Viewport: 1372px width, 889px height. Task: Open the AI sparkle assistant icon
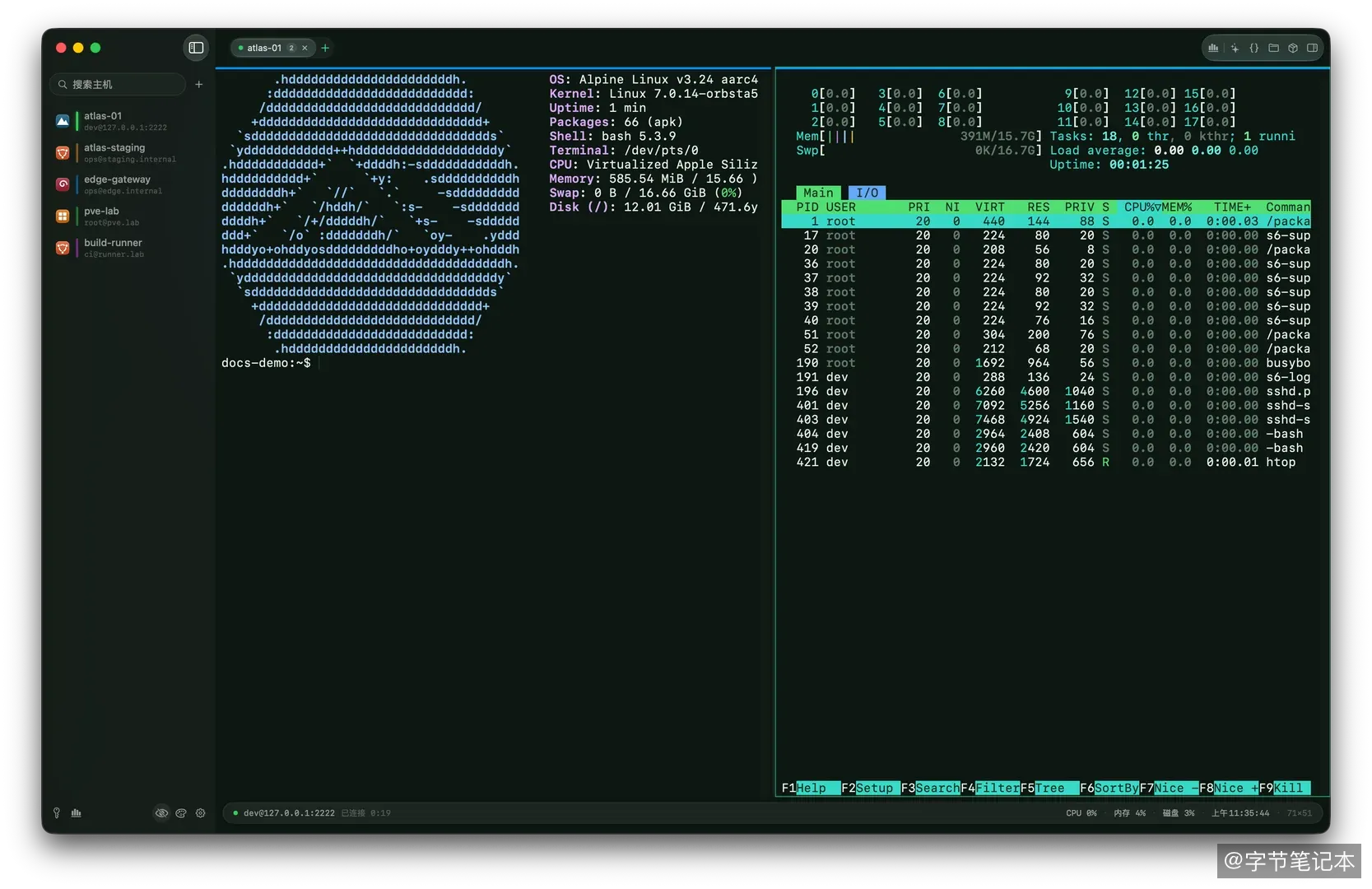[x=1235, y=48]
